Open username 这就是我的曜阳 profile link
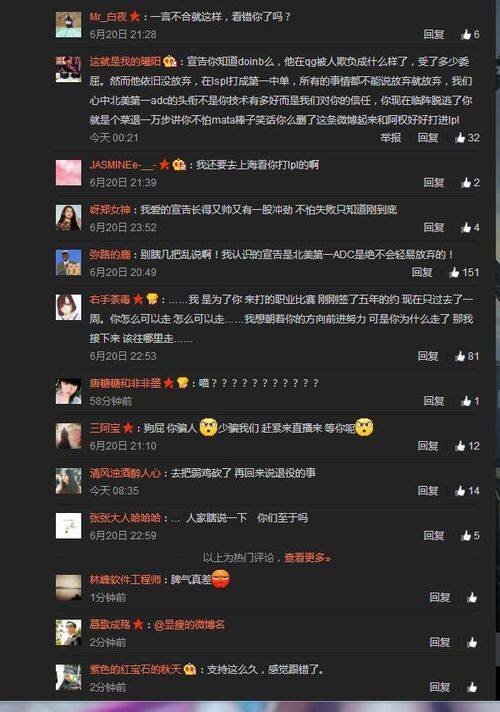This screenshot has width=500, height=712. pyautogui.click(x=125, y=61)
